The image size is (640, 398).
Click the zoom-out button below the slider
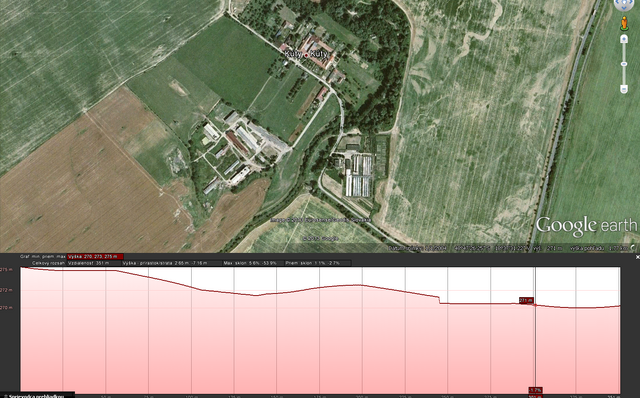tap(624, 89)
